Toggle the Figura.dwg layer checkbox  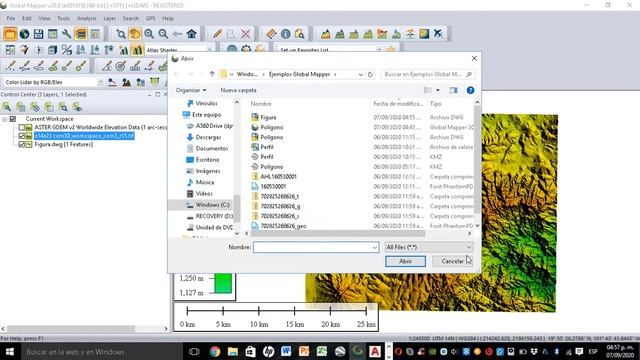tap(22, 144)
